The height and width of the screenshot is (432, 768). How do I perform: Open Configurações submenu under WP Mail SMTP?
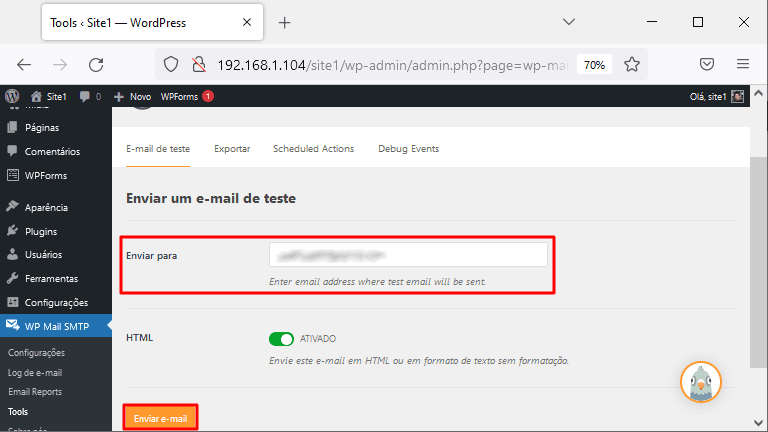(36, 353)
